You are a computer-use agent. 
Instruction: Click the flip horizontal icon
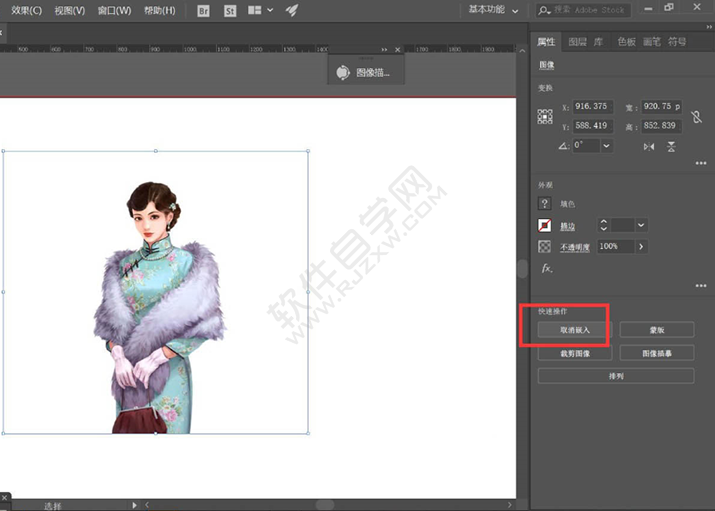point(649,146)
